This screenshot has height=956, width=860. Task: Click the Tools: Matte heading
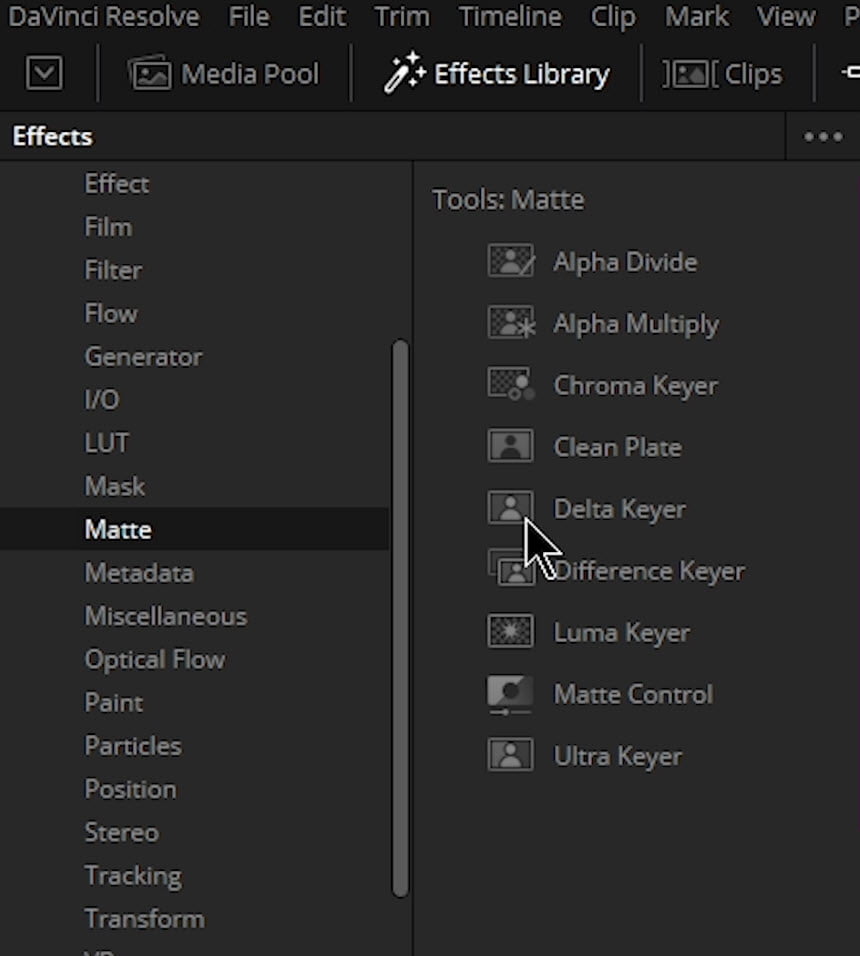point(508,199)
